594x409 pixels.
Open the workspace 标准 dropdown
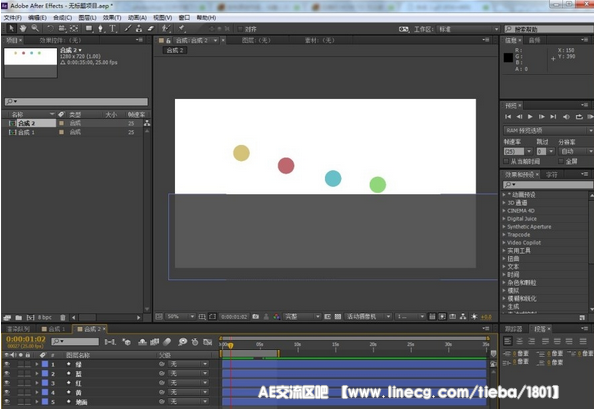point(469,29)
